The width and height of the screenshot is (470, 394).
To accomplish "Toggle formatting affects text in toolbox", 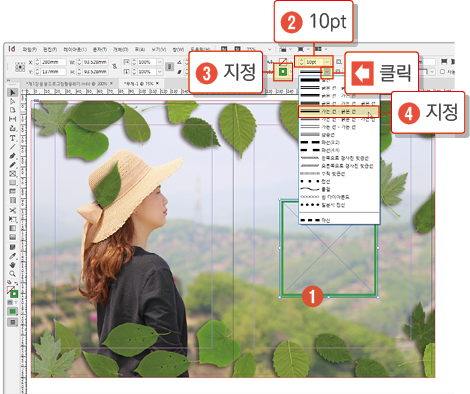I will tap(15, 302).
